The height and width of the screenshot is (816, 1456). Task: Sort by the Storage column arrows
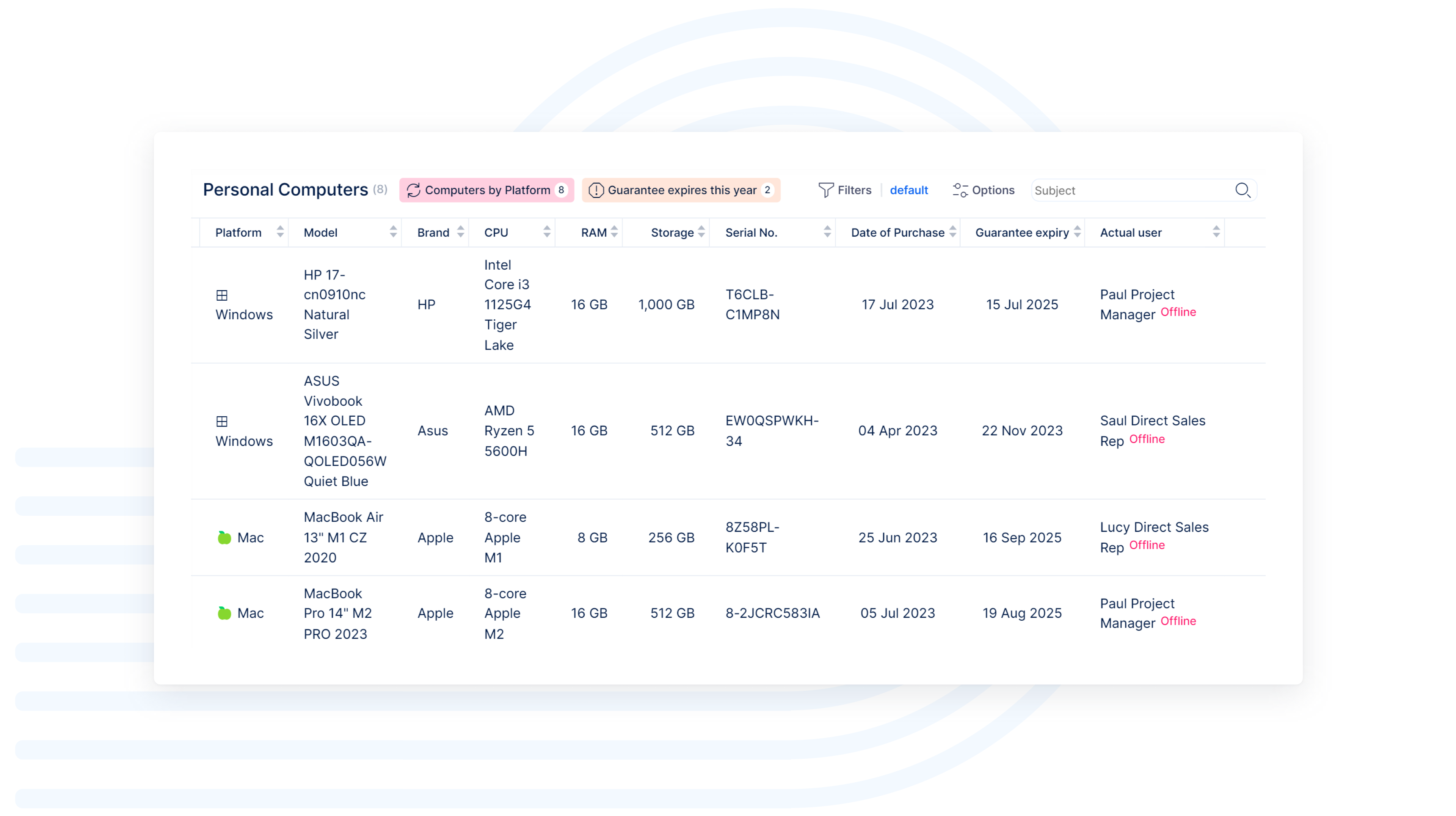coord(701,232)
